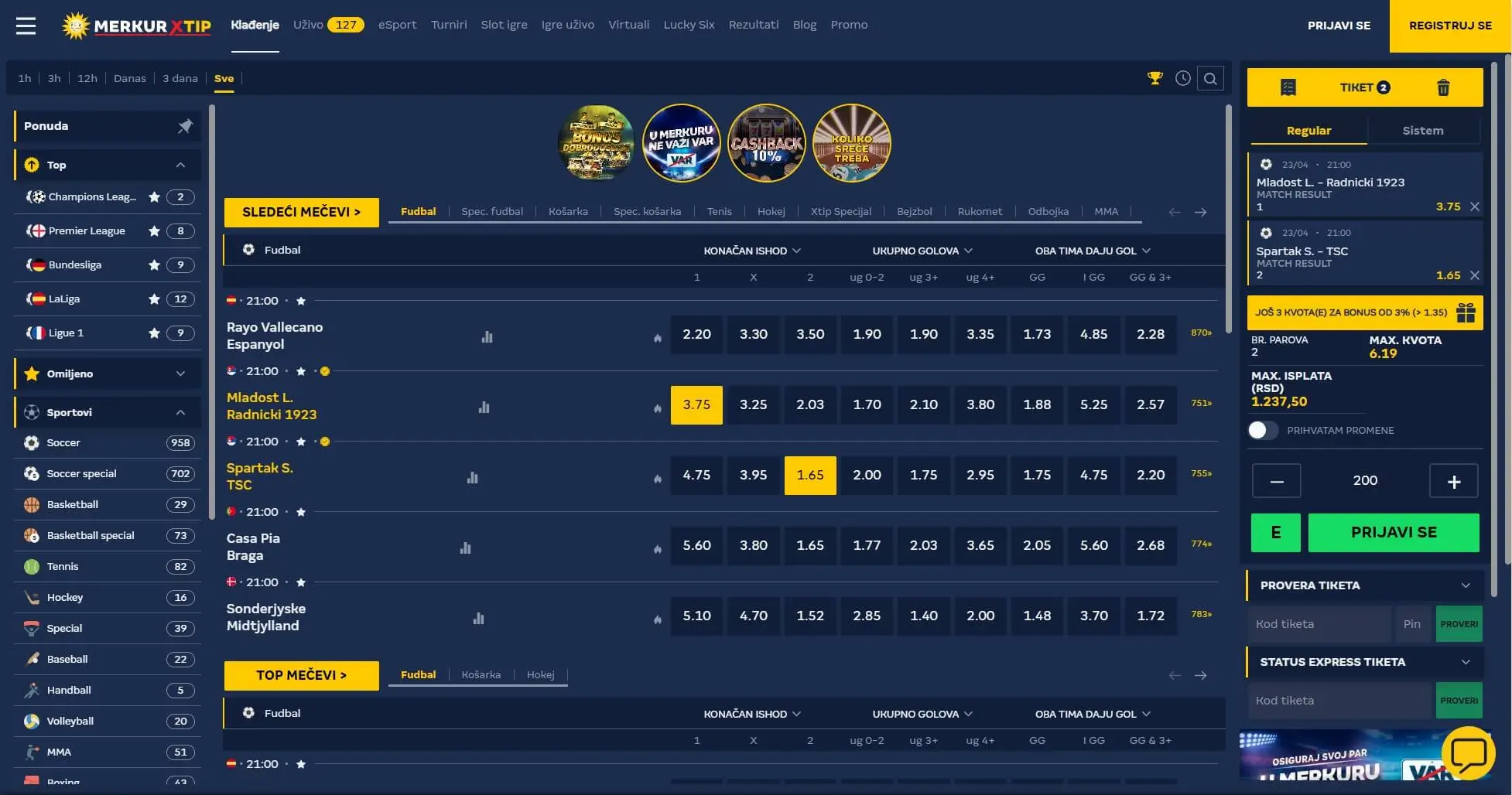Collapse the Top leagues section
This screenshot has width=1512, height=795.
coord(180,165)
